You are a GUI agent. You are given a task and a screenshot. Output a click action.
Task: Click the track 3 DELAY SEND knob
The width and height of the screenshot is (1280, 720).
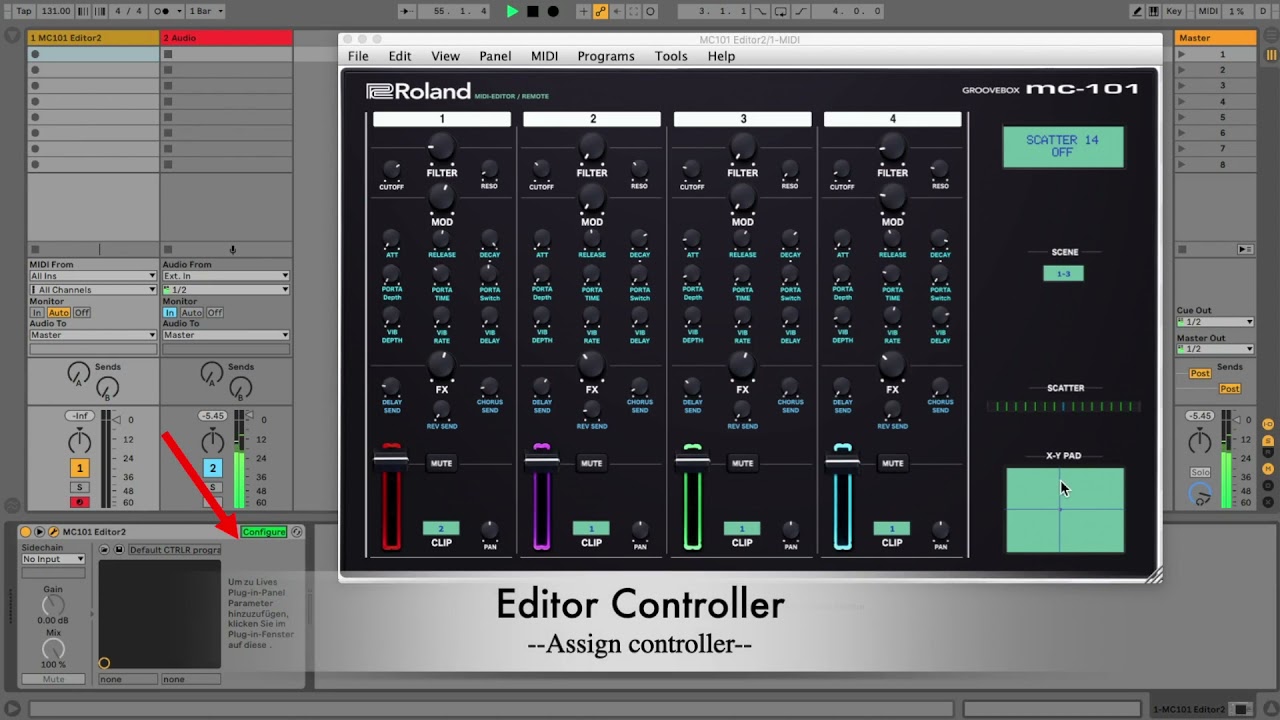tap(692, 386)
